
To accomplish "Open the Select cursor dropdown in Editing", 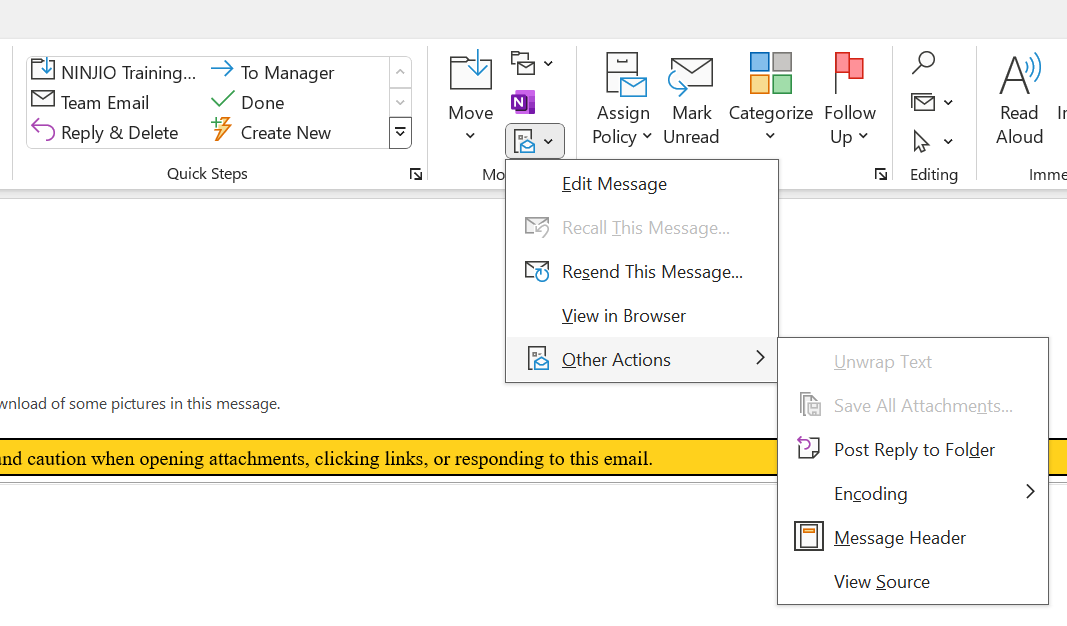I will click(932, 142).
